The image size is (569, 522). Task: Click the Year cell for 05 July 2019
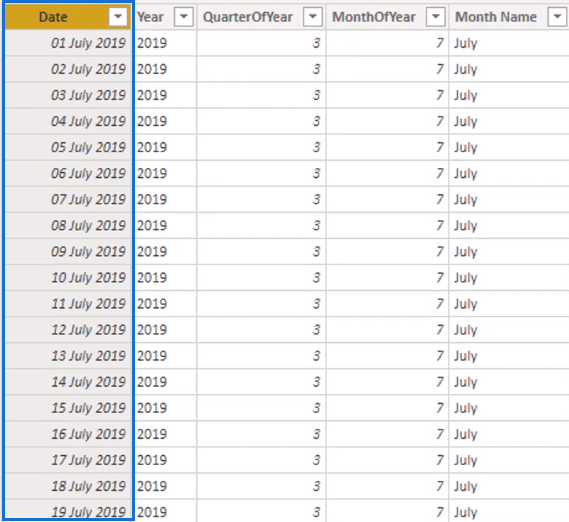tap(165, 147)
